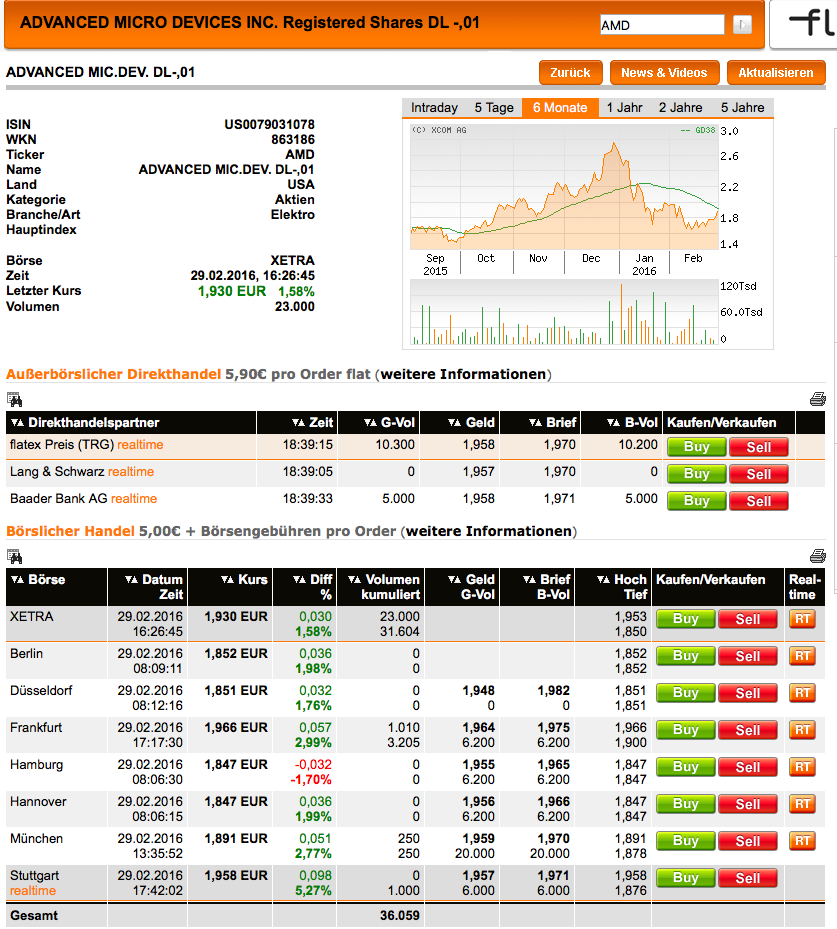Sell via flatex Preis (TRG)
Image resolution: width=837 pixels, height=929 pixels.
coord(759,447)
